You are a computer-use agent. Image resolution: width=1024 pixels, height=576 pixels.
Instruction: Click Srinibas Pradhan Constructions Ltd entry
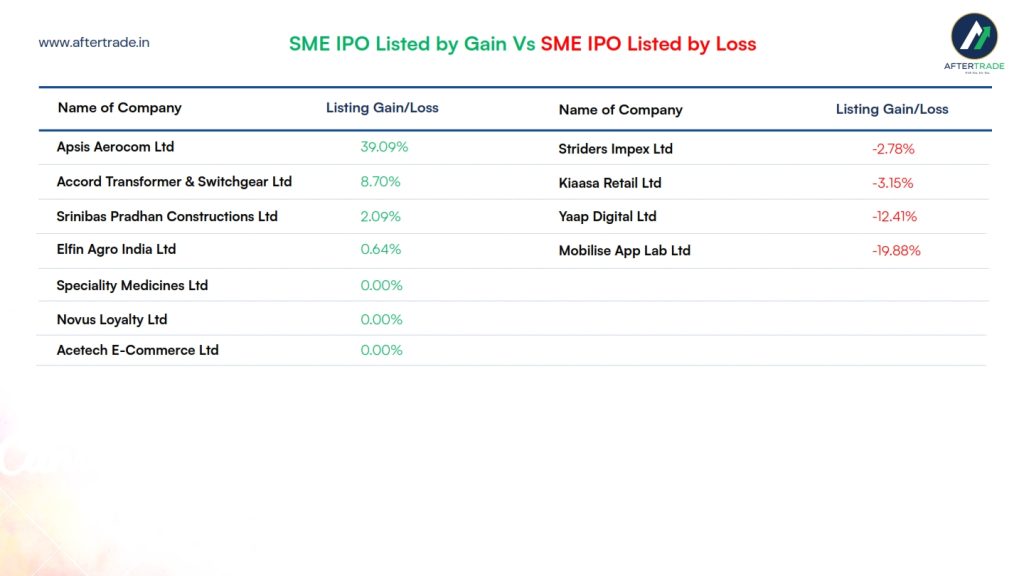167,216
